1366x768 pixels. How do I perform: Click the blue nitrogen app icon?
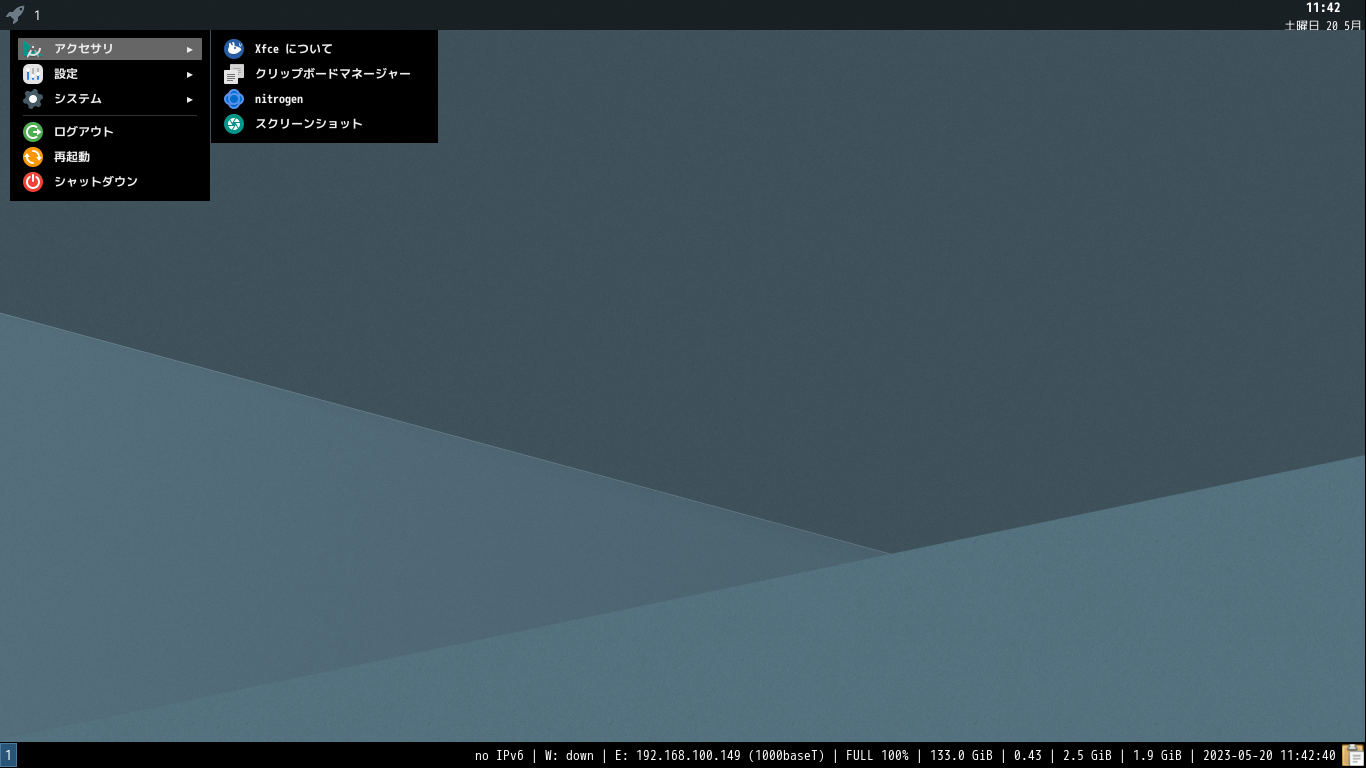pos(234,99)
